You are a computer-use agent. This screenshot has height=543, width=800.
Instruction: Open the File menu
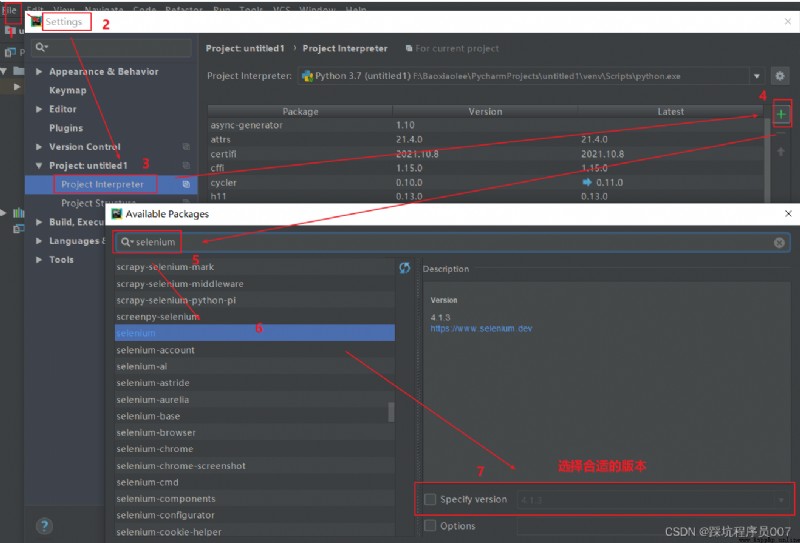tap(10, 10)
